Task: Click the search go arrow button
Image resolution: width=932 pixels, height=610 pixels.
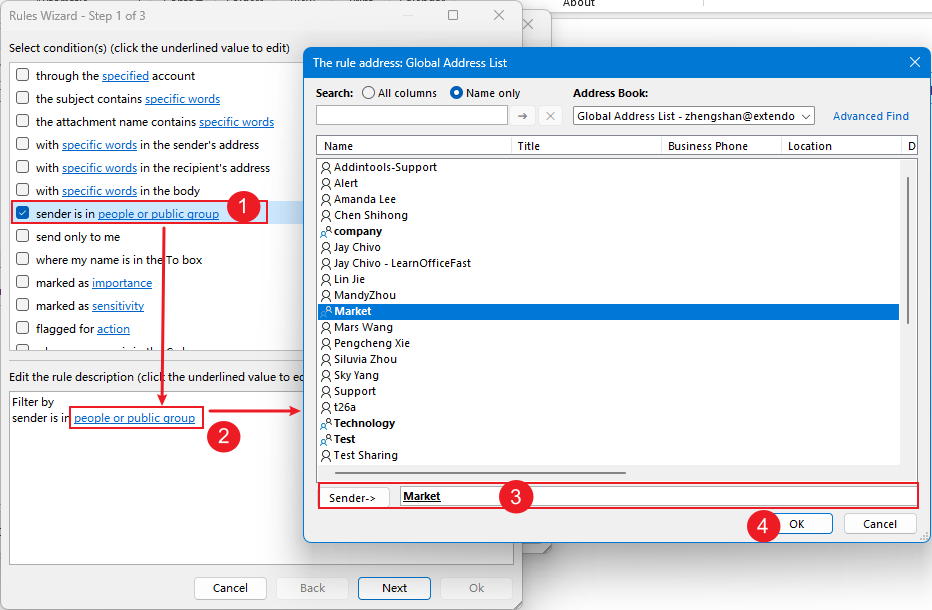Action: (523, 116)
